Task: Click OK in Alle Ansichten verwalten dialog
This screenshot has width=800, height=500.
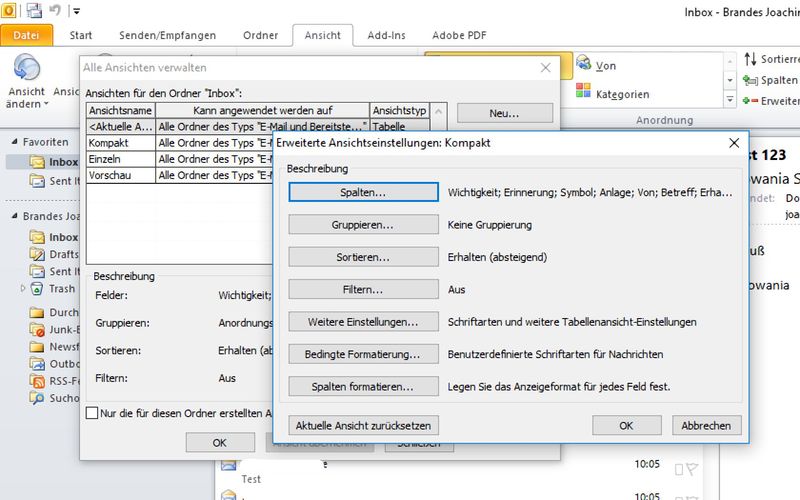Action: click(220, 443)
